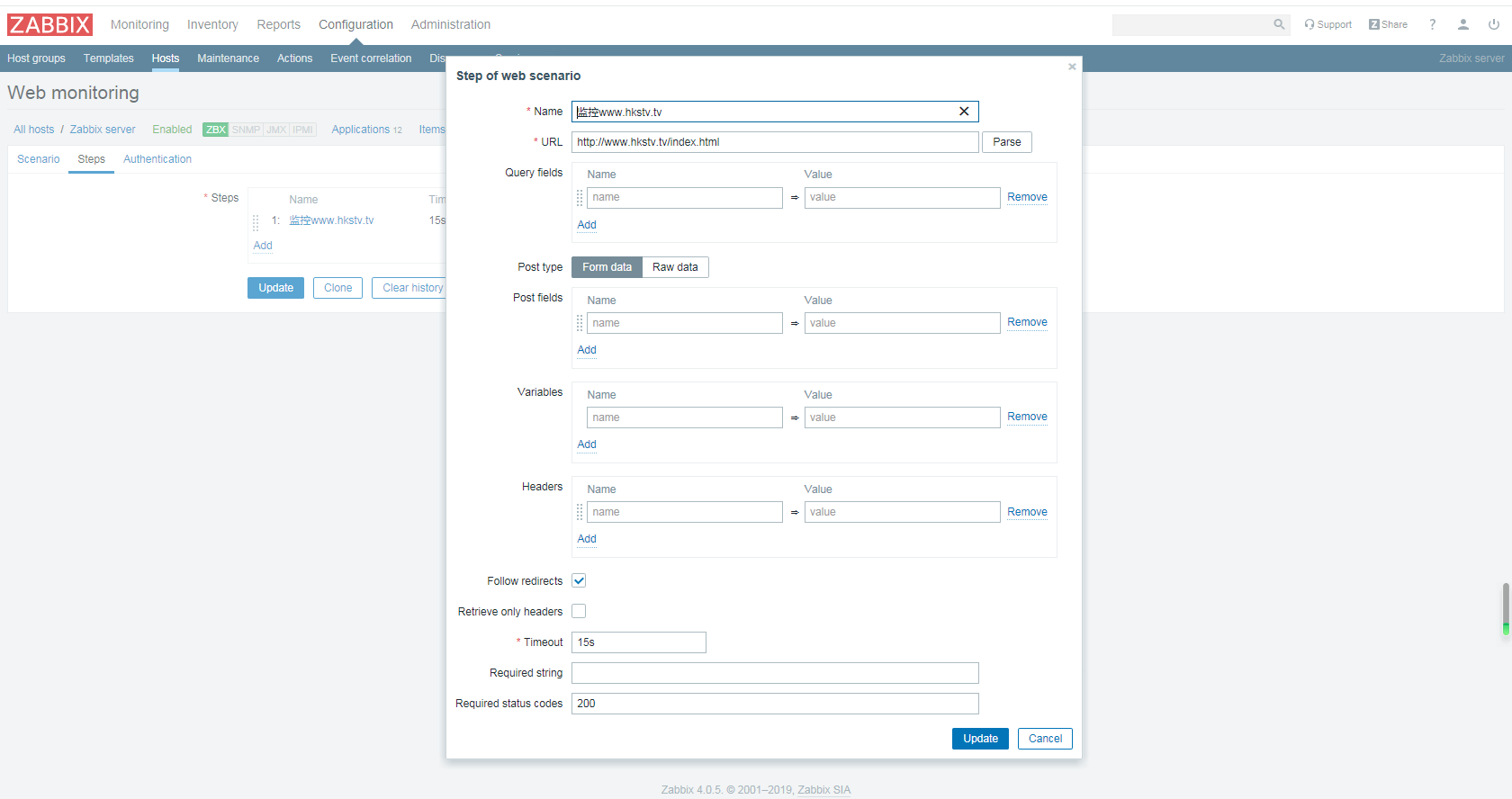Close the Step of web scenario dialog

tap(1072, 67)
